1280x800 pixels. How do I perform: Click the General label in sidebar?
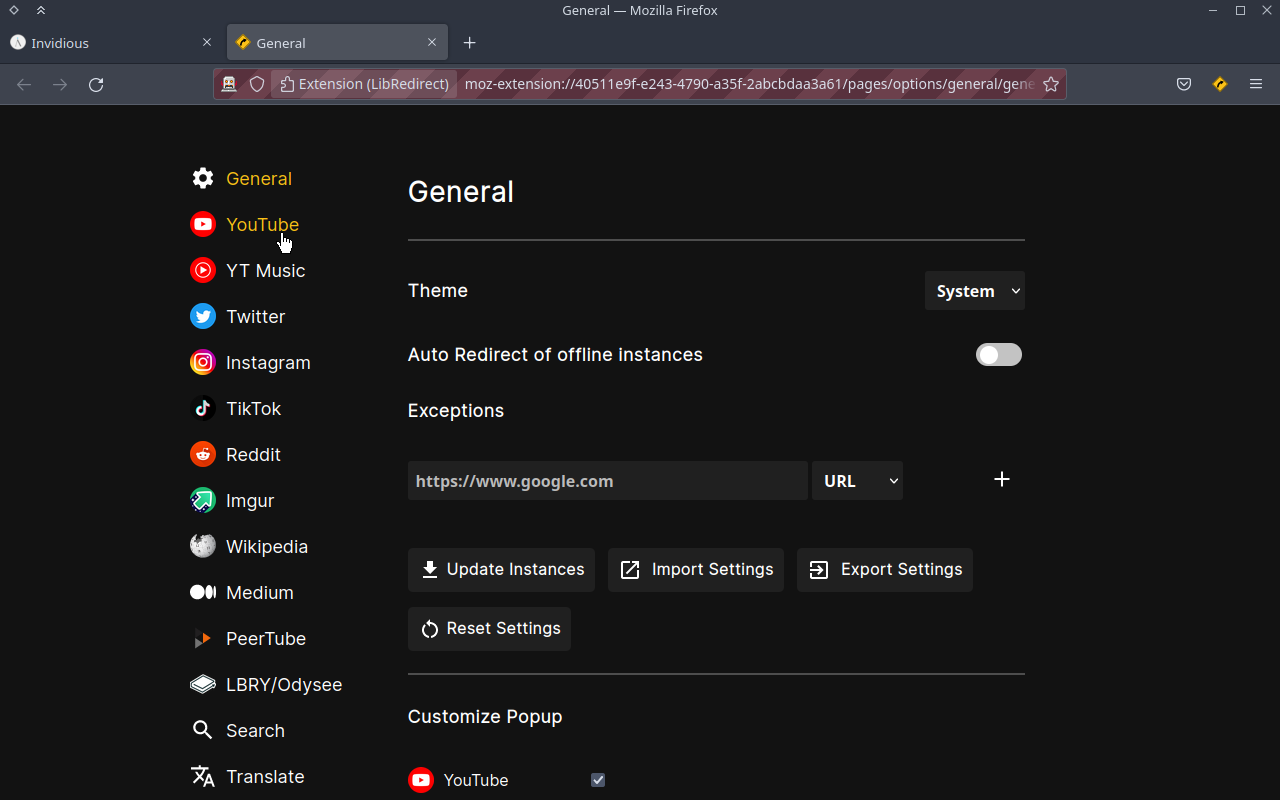coord(259,178)
